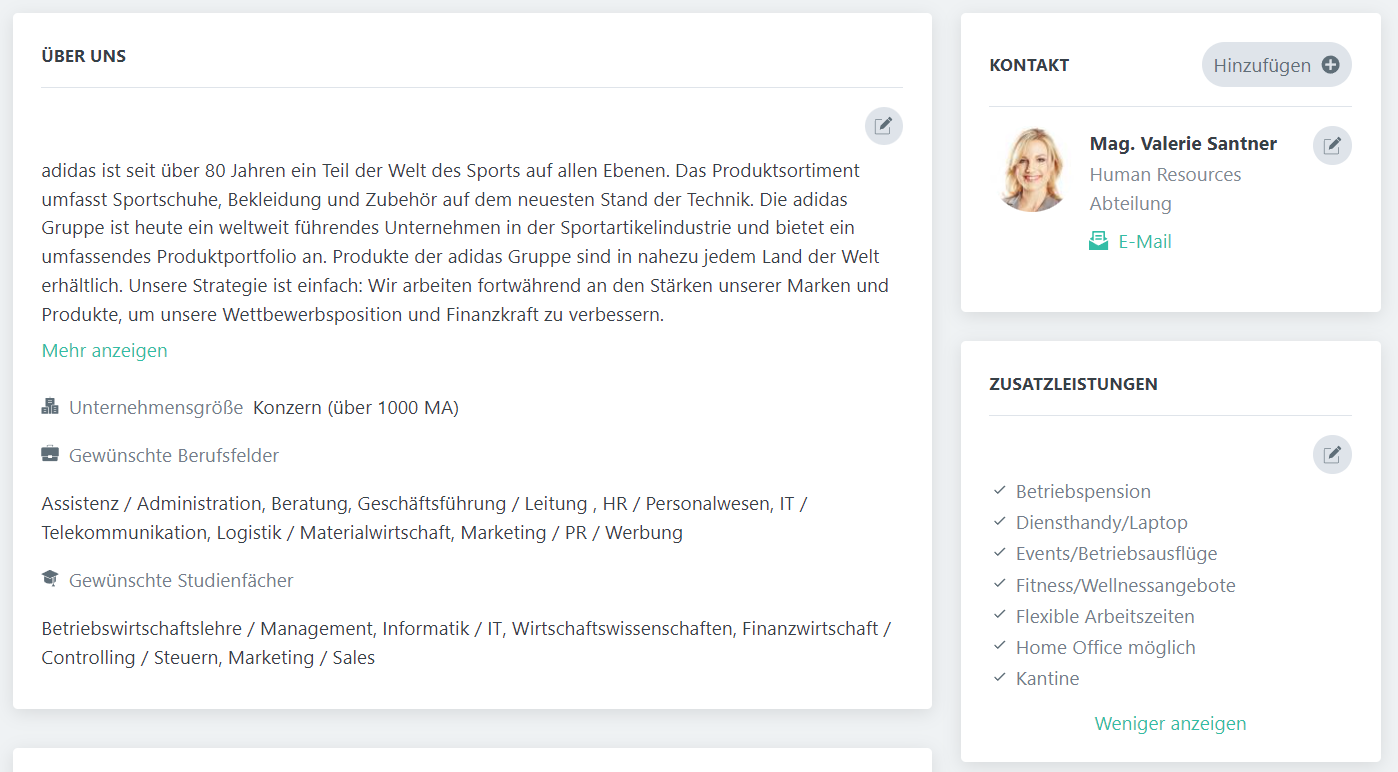This screenshot has height=772, width=1398.
Task: Open the E-Mail link for contact
Action: click(1145, 241)
